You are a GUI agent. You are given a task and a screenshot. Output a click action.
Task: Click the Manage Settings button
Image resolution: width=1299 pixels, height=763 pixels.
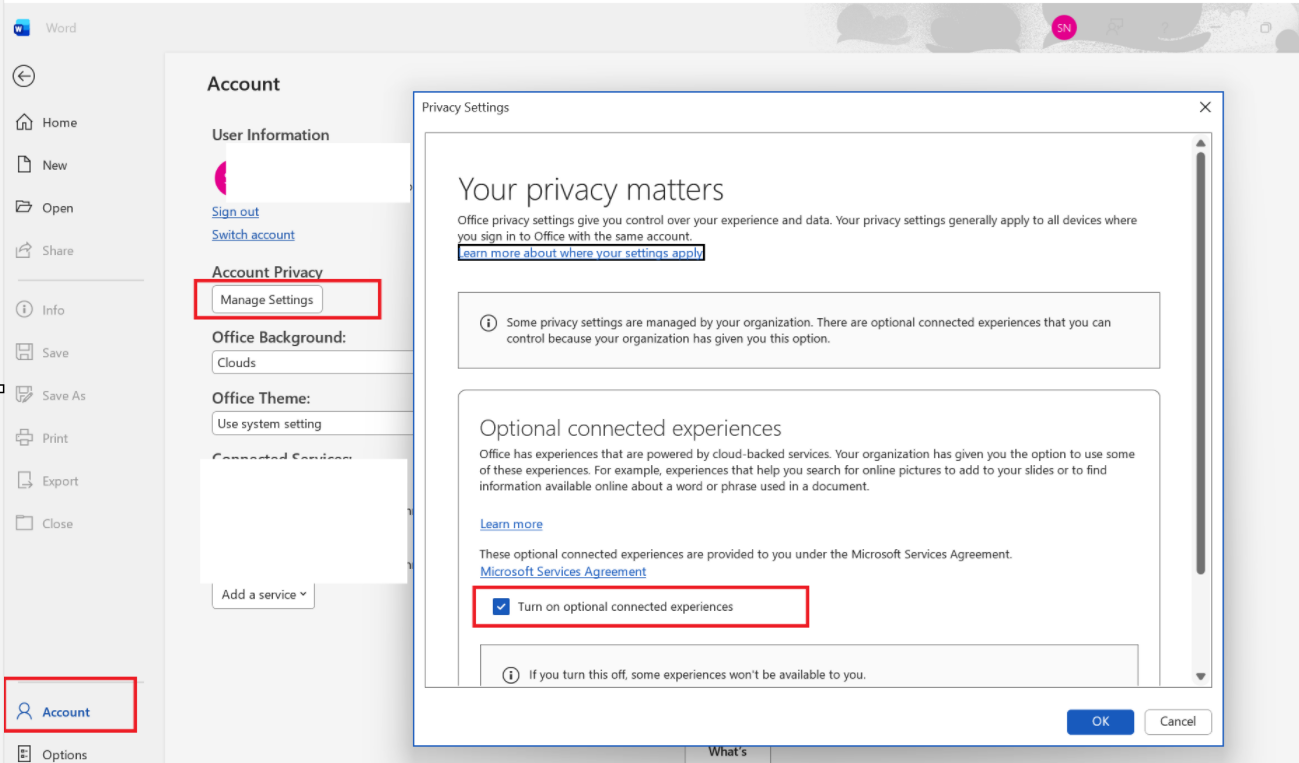pyautogui.click(x=267, y=299)
